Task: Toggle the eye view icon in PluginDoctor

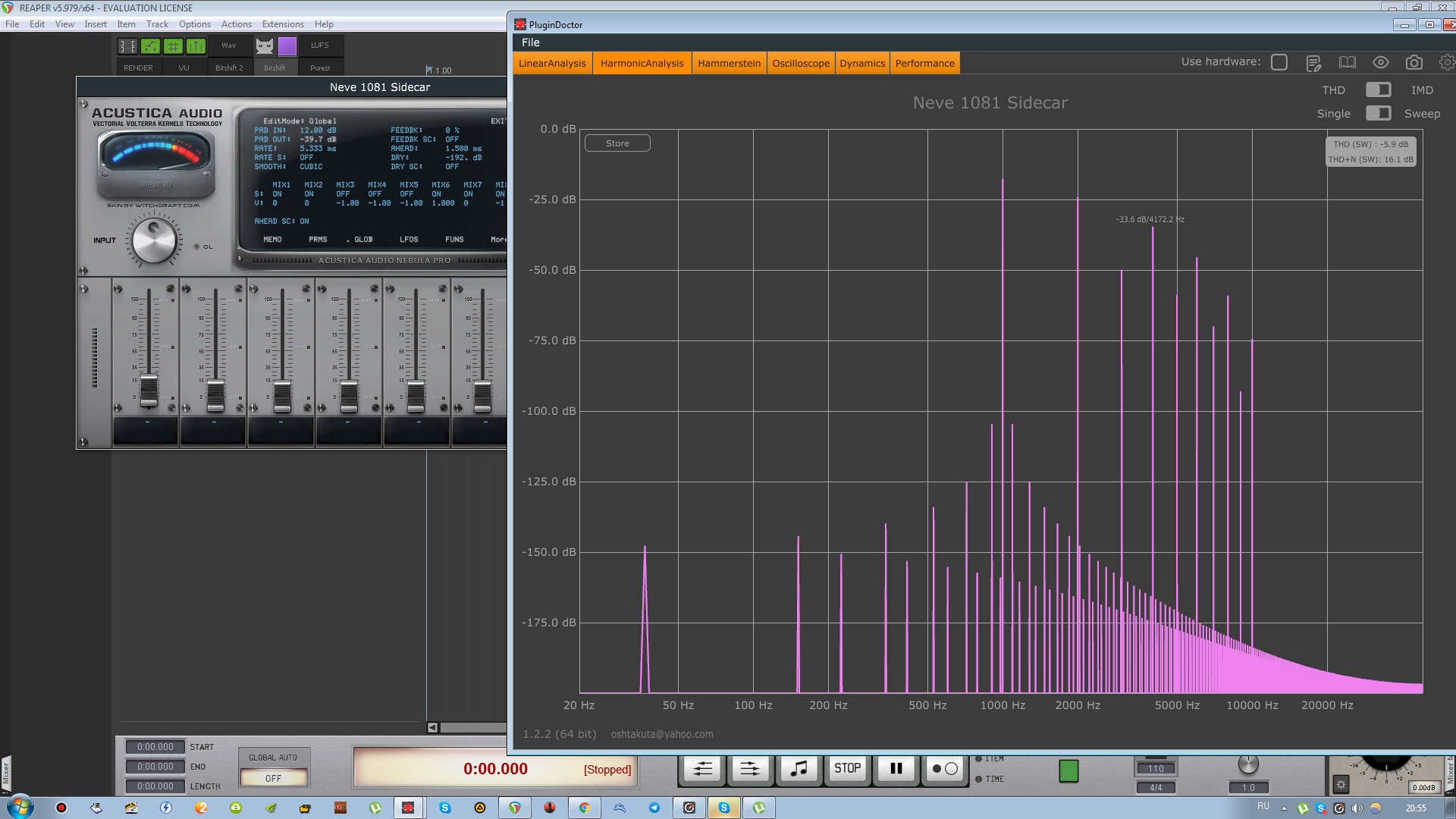Action: click(x=1380, y=63)
